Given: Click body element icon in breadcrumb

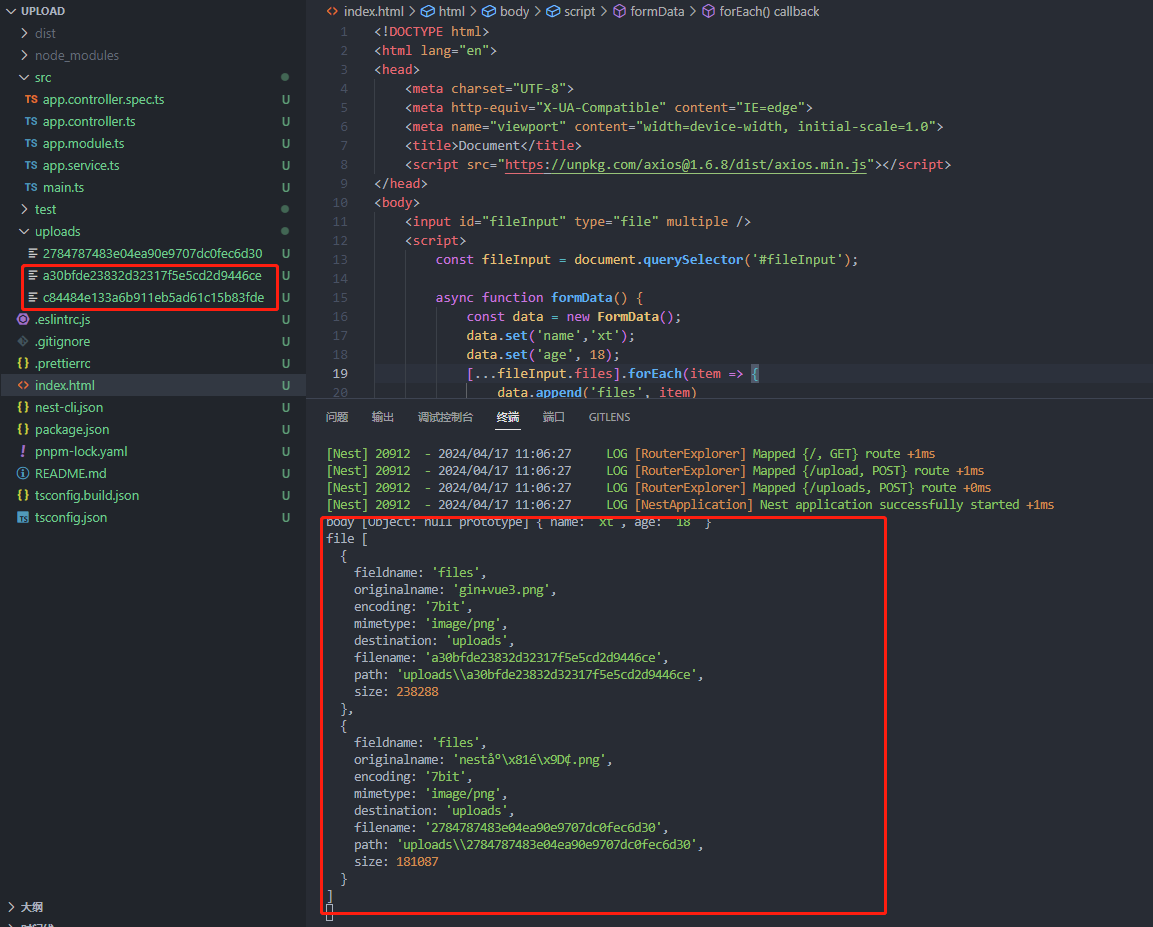Looking at the screenshot, I should [489, 11].
